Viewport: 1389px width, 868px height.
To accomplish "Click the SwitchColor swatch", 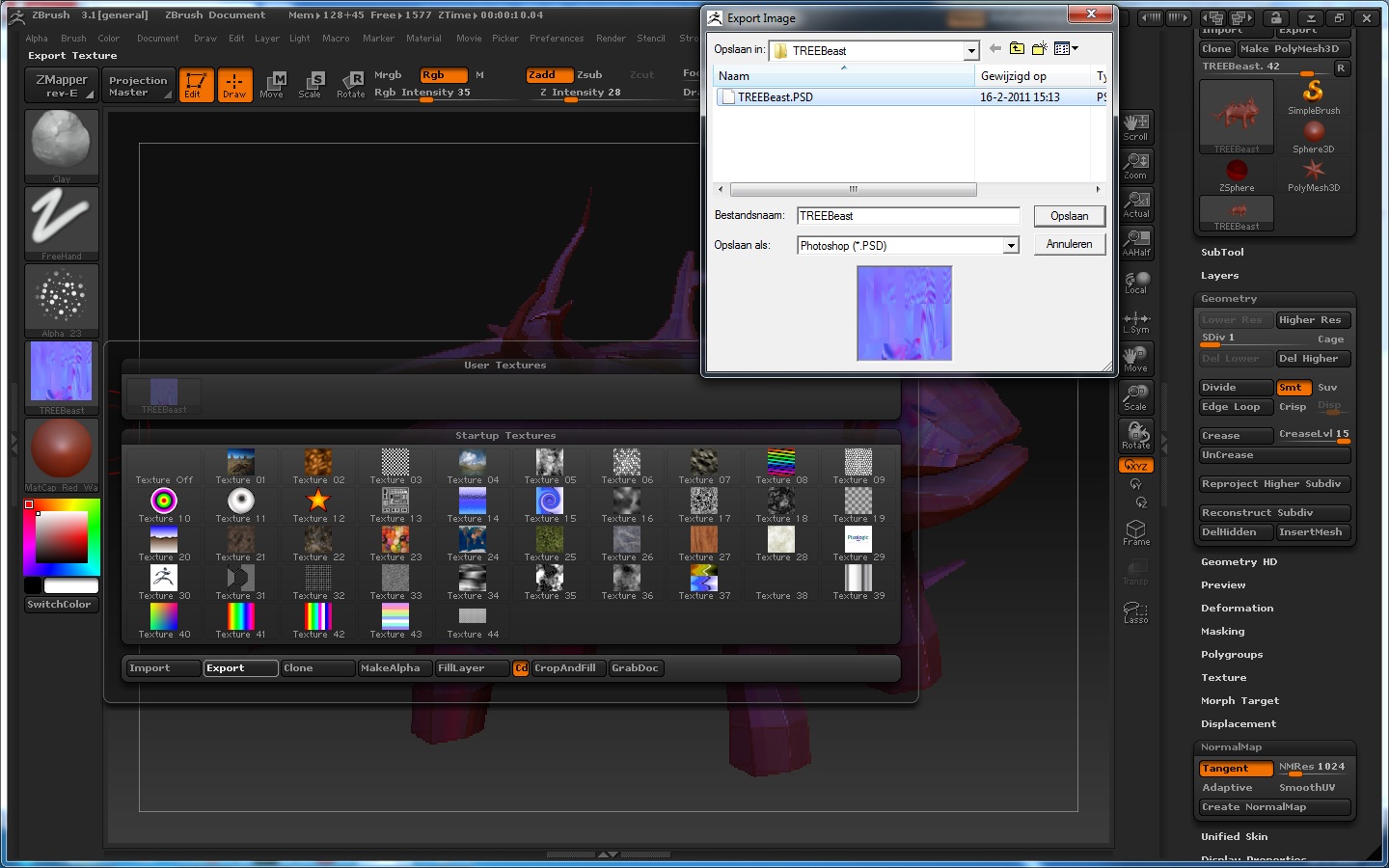I will tap(61, 604).
